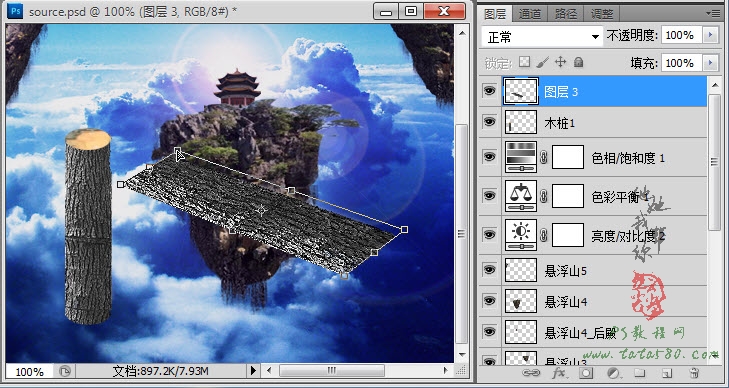Toggle visibility of 色彩平衡 1 layer
729x388 pixels.
click(489, 195)
